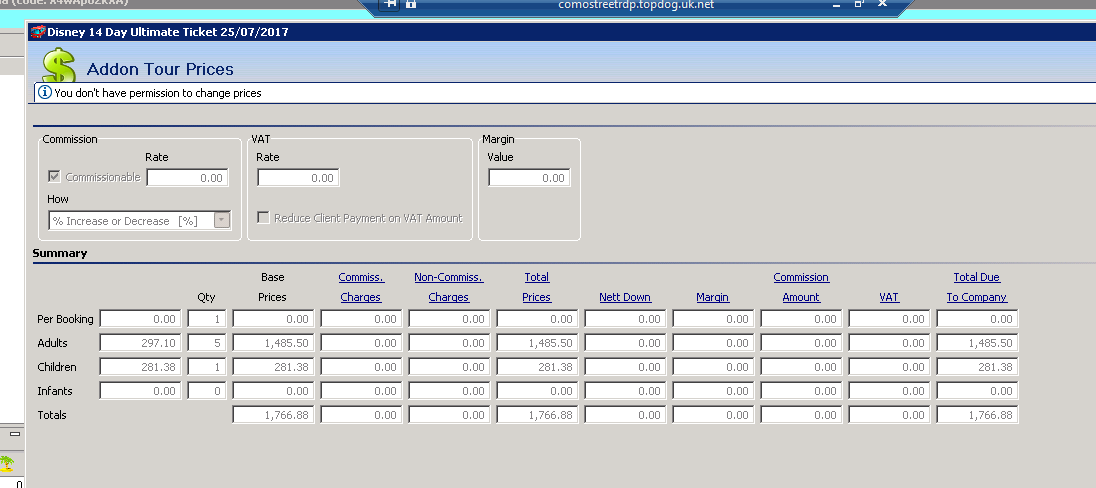1096x488 pixels.
Task: Toggle the Commissionable checkbox
Action: tap(54, 176)
